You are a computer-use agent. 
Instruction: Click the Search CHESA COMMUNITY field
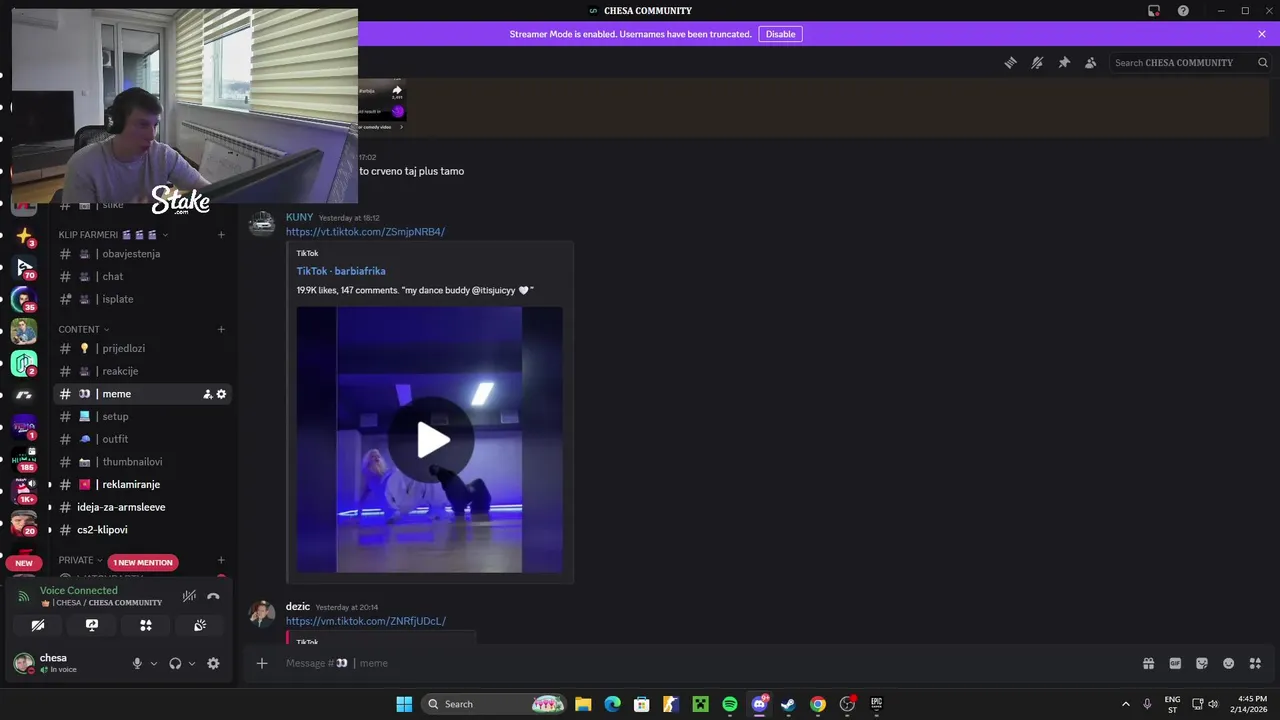tap(1190, 62)
